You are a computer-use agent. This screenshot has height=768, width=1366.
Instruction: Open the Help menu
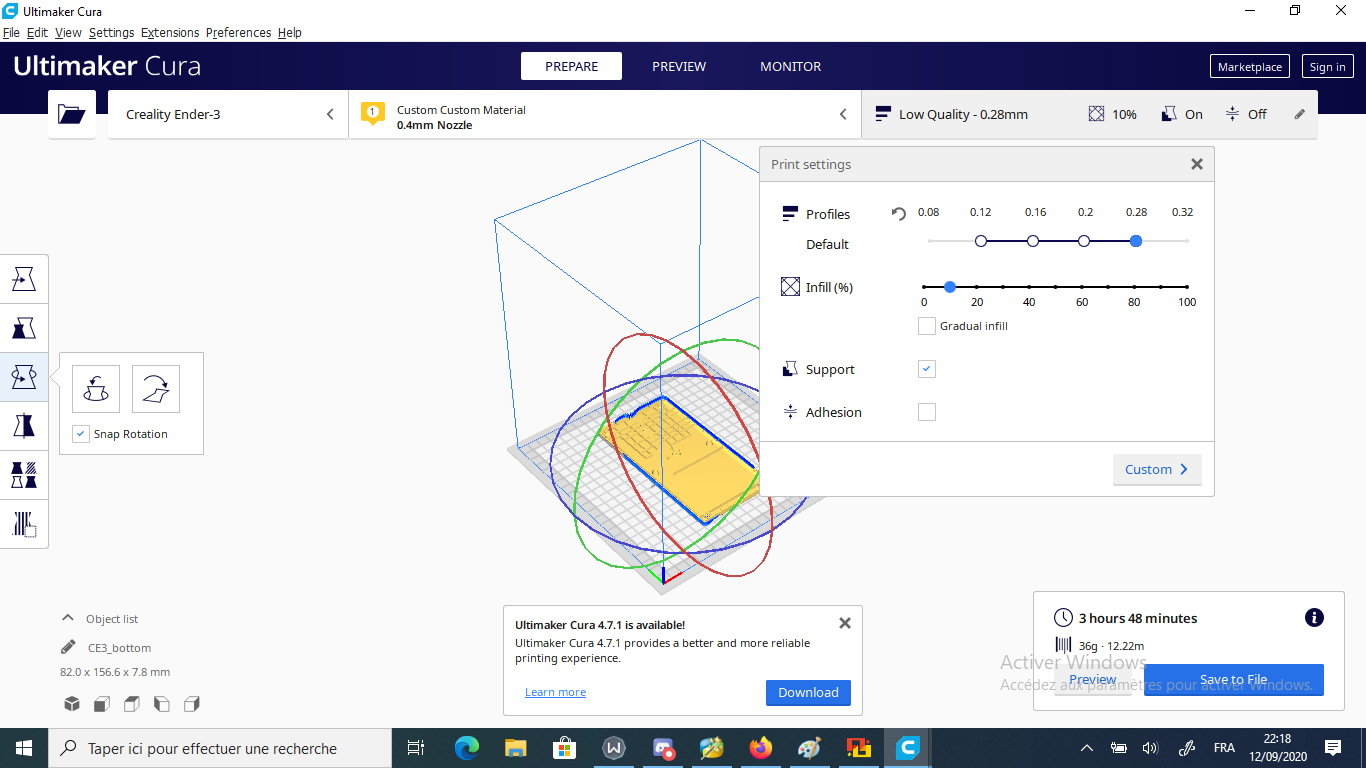pos(290,32)
